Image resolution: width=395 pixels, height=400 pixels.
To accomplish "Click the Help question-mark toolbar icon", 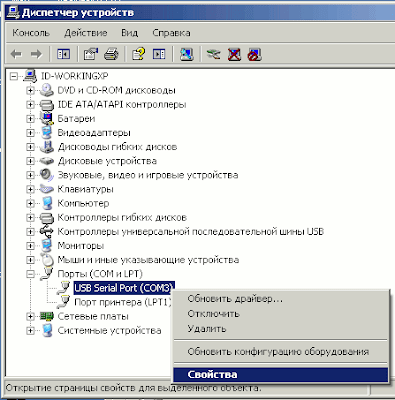I will click(x=138, y=54).
